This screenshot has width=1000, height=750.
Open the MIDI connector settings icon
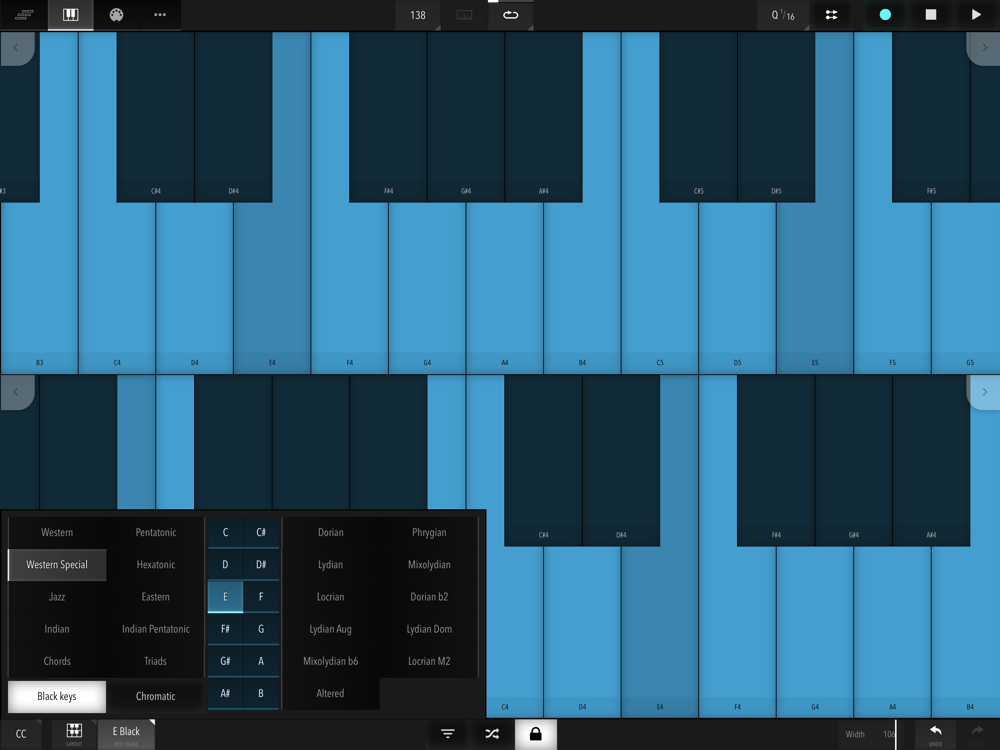[x=116, y=15]
